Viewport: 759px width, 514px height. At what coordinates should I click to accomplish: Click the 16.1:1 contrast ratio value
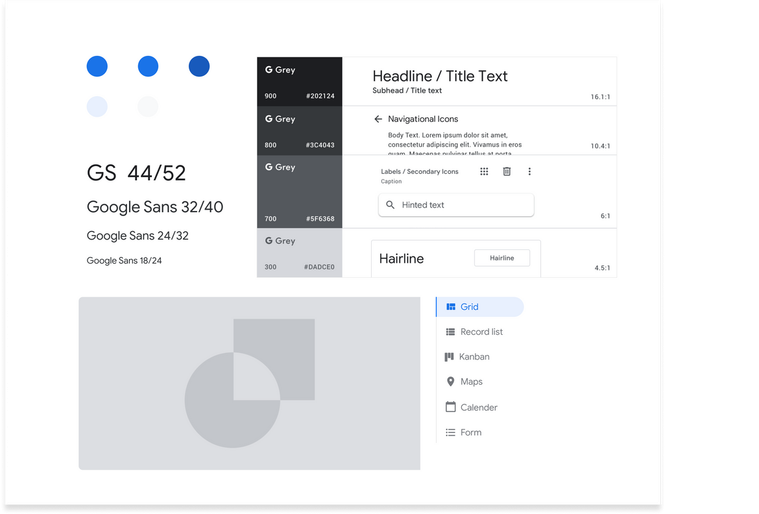pyautogui.click(x=600, y=97)
